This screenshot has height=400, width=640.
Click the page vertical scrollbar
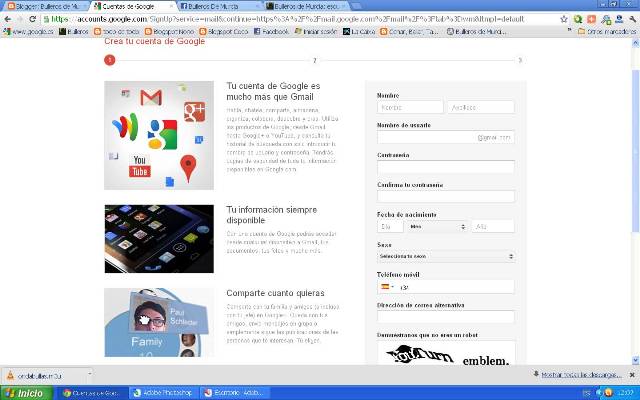[635, 151]
